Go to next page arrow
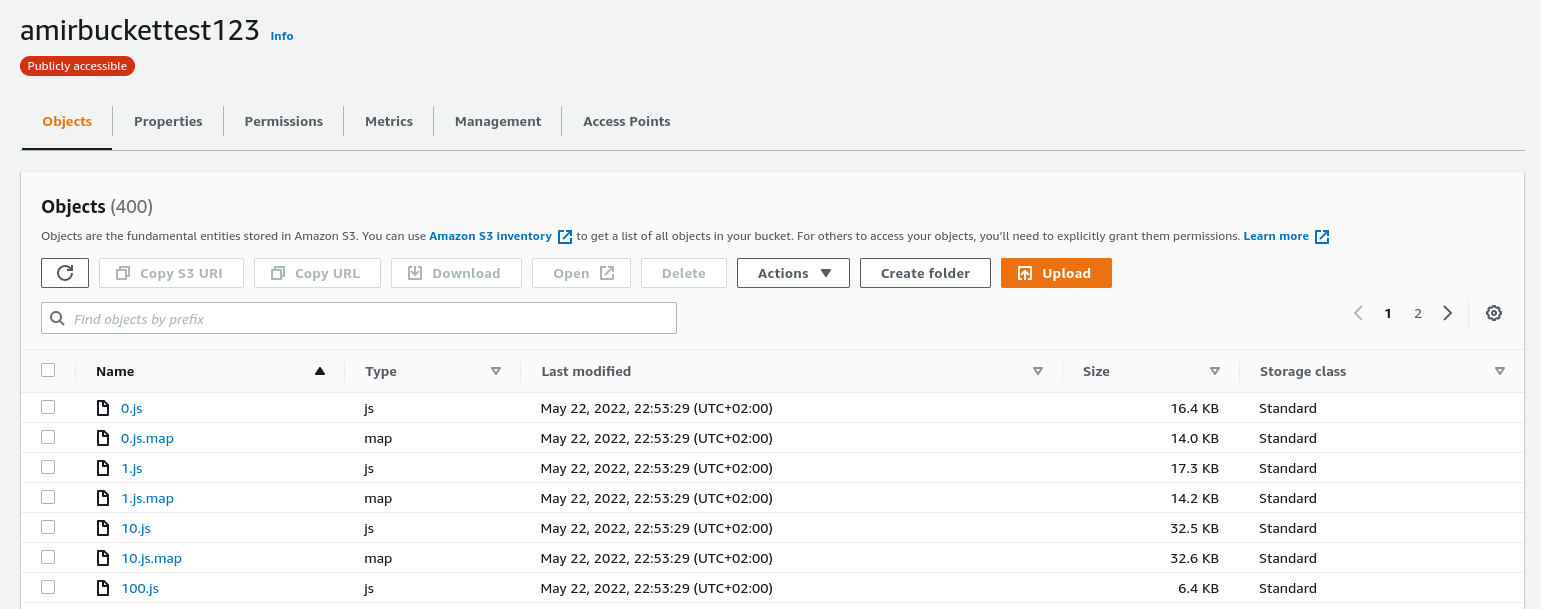1541x609 pixels. pyautogui.click(x=1447, y=313)
